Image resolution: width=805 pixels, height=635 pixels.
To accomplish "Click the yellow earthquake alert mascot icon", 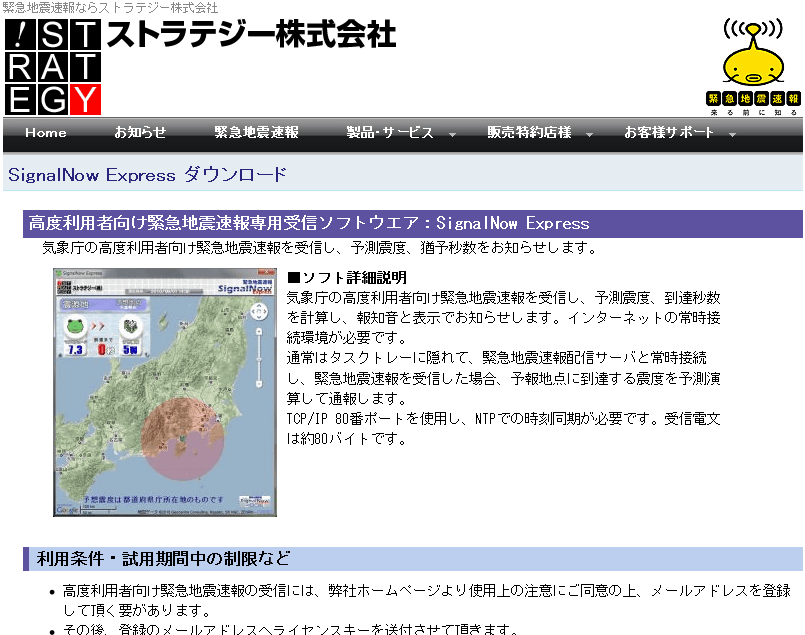I will point(753,52).
